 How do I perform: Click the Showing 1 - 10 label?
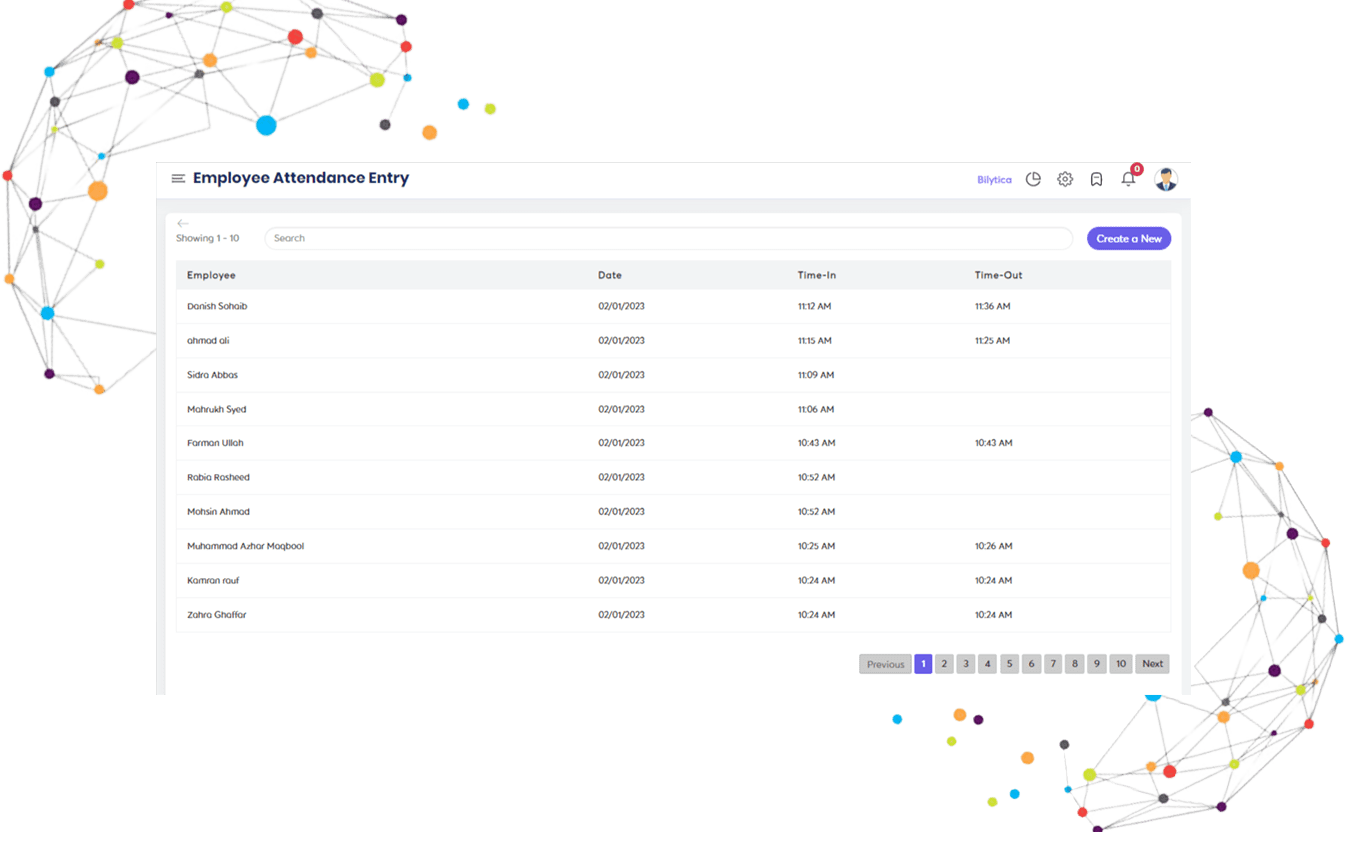point(208,238)
